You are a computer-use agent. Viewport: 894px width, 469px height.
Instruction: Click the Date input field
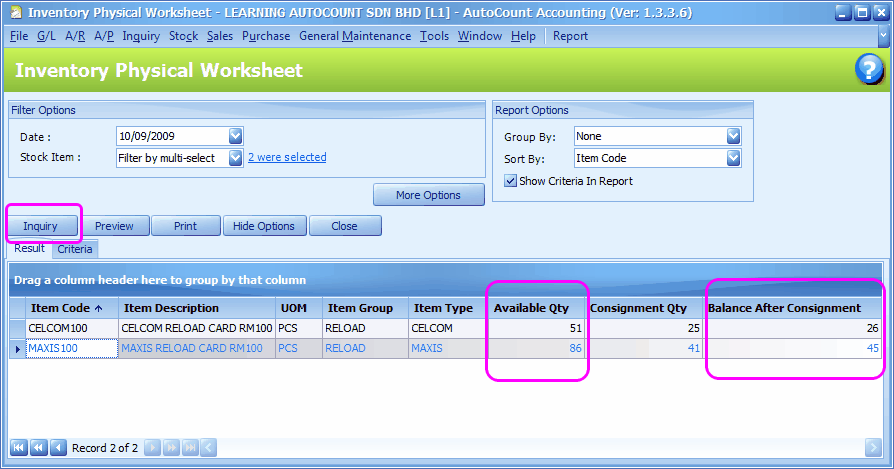pos(173,136)
